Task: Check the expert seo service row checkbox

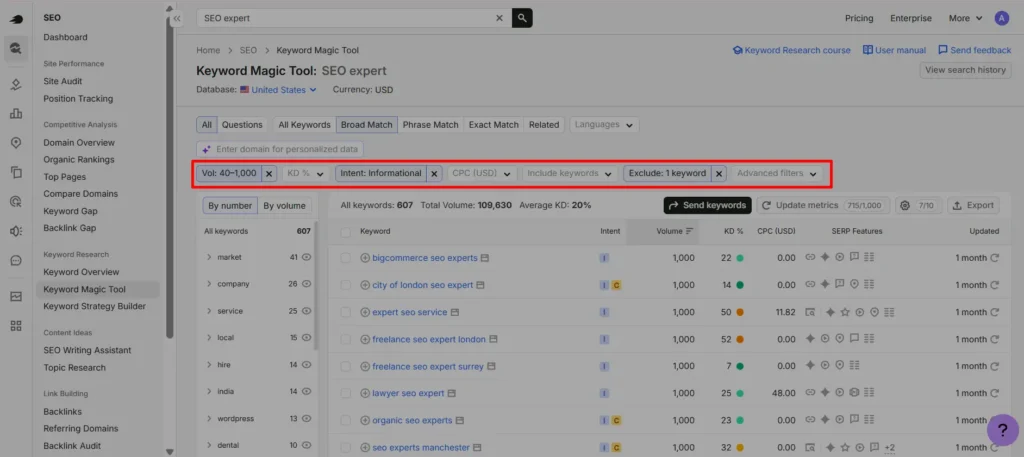Action: 345,312
